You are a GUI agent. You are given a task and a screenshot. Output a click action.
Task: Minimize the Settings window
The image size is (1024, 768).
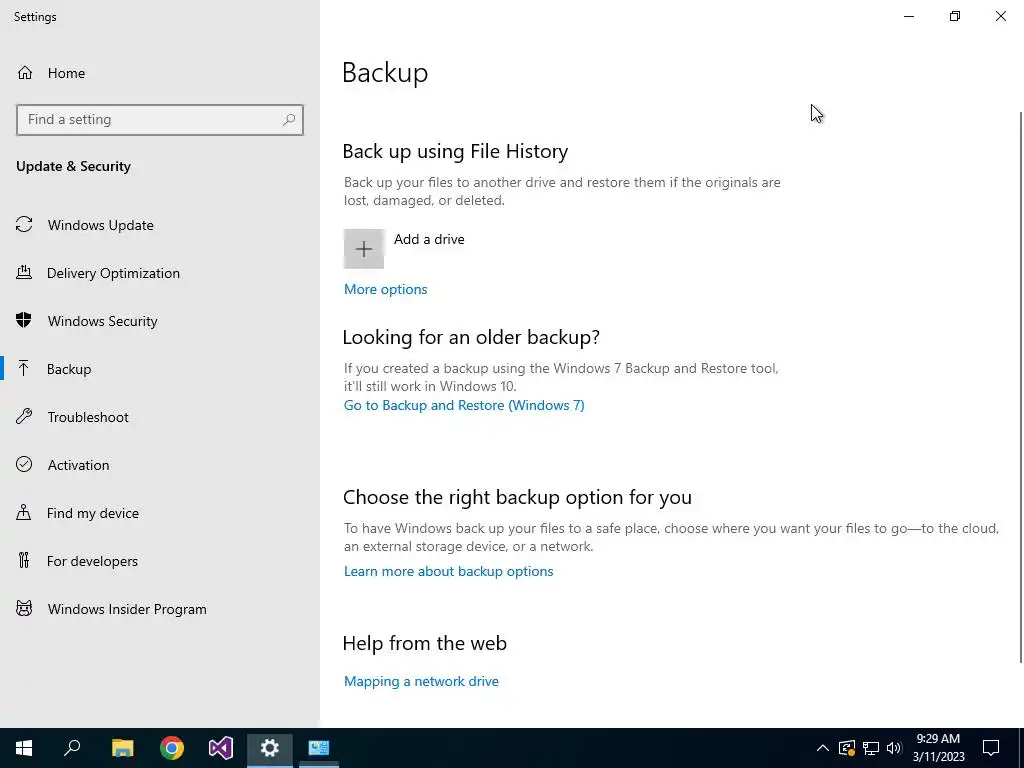pos(909,16)
